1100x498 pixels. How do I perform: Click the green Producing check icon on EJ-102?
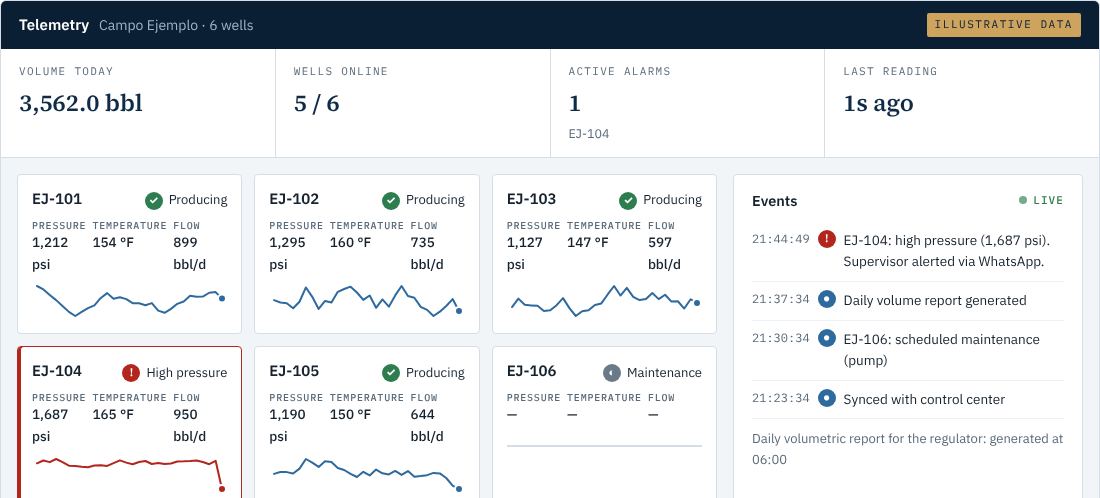(391, 201)
